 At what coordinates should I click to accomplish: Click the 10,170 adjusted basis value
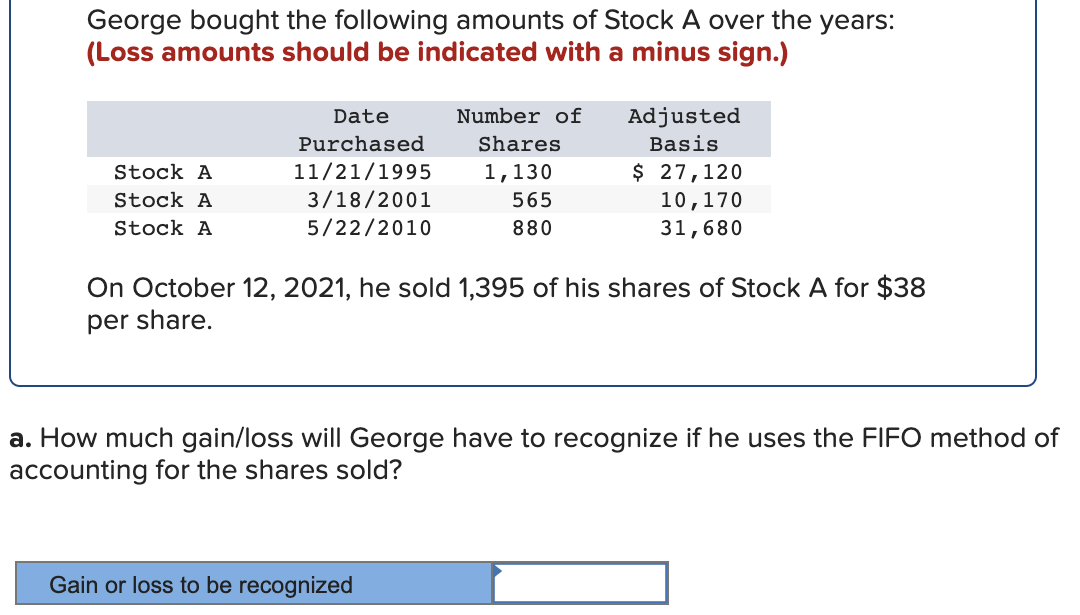pyautogui.click(x=701, y=200)
